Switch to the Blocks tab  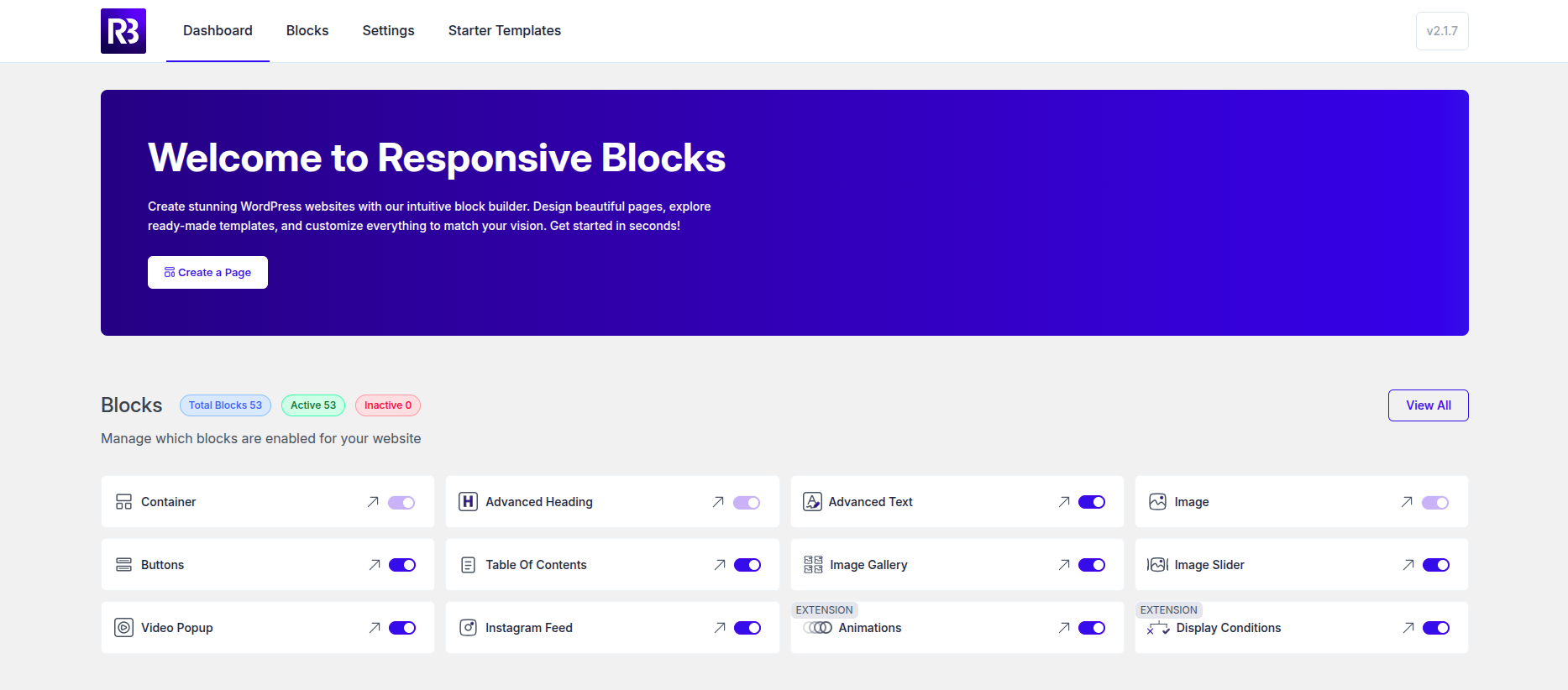coord(307,31)
